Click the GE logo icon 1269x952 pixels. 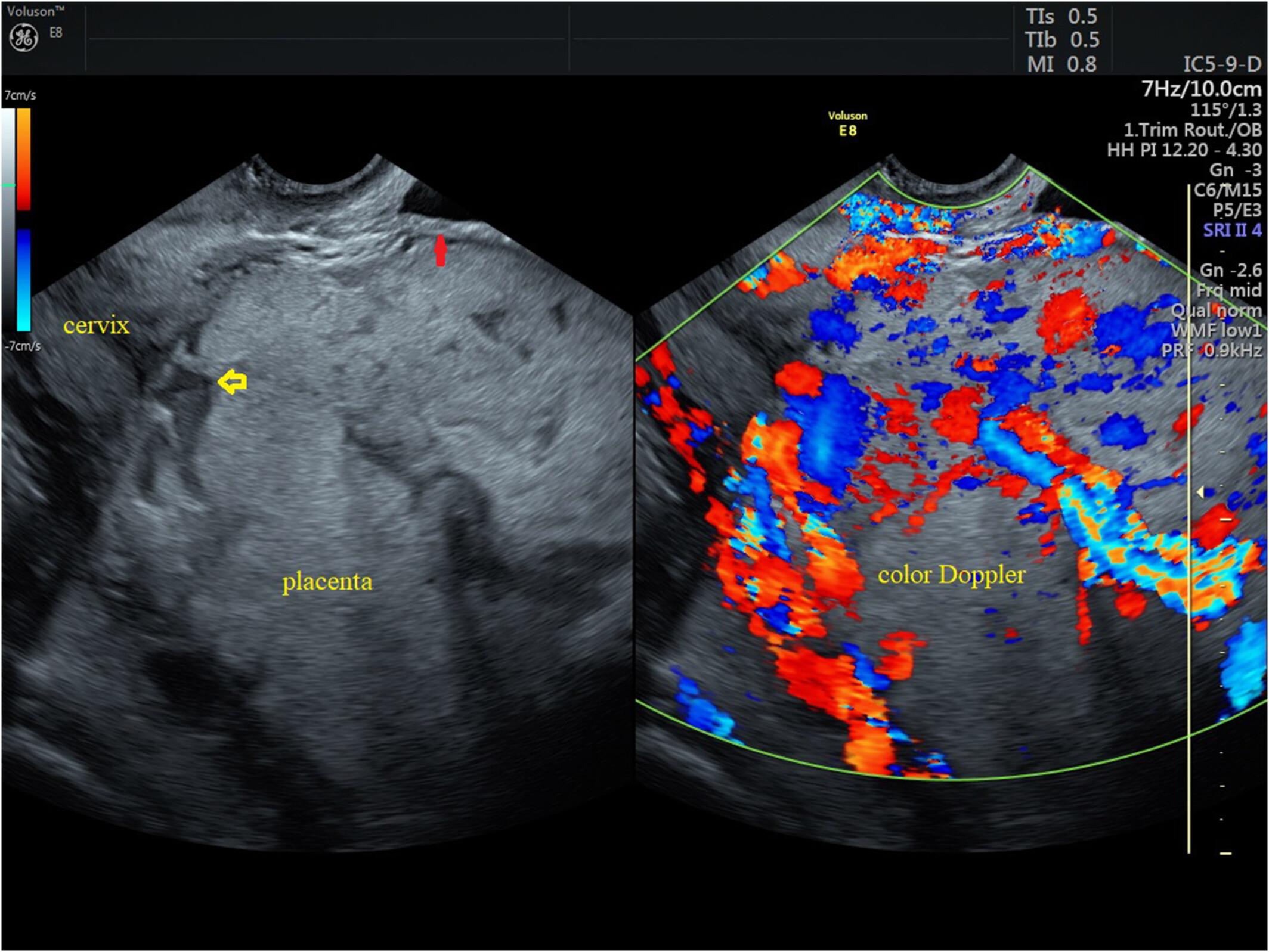(x=24, y=38)
